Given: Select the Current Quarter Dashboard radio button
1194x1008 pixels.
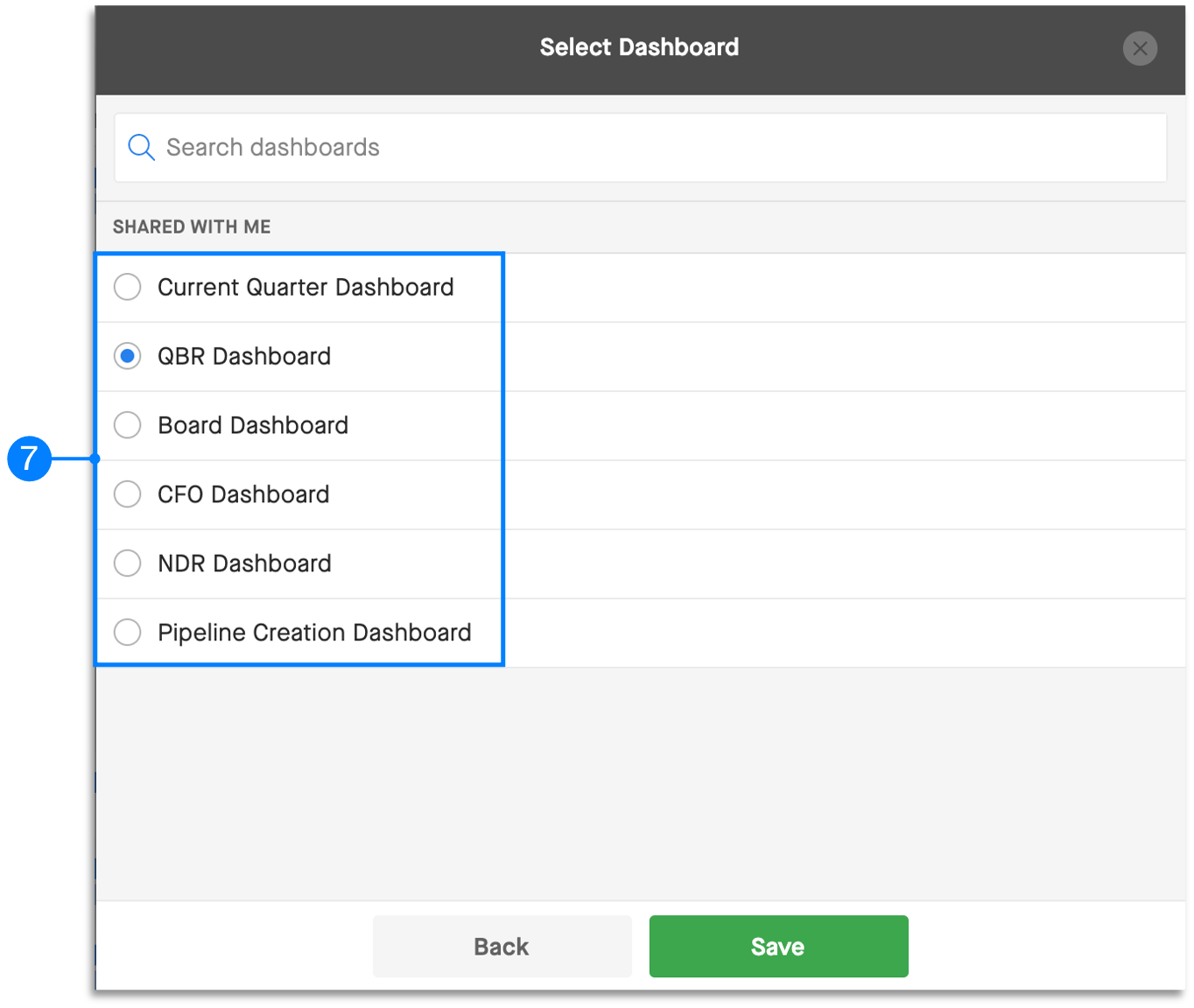Looking at the screenshot, I should point(128,287).
